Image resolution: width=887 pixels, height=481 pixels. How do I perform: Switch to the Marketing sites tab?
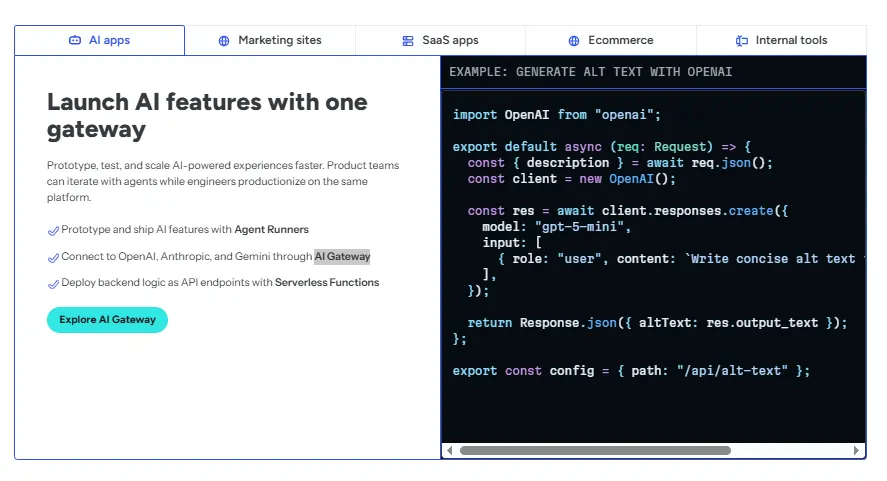click(x=270, y=40)
